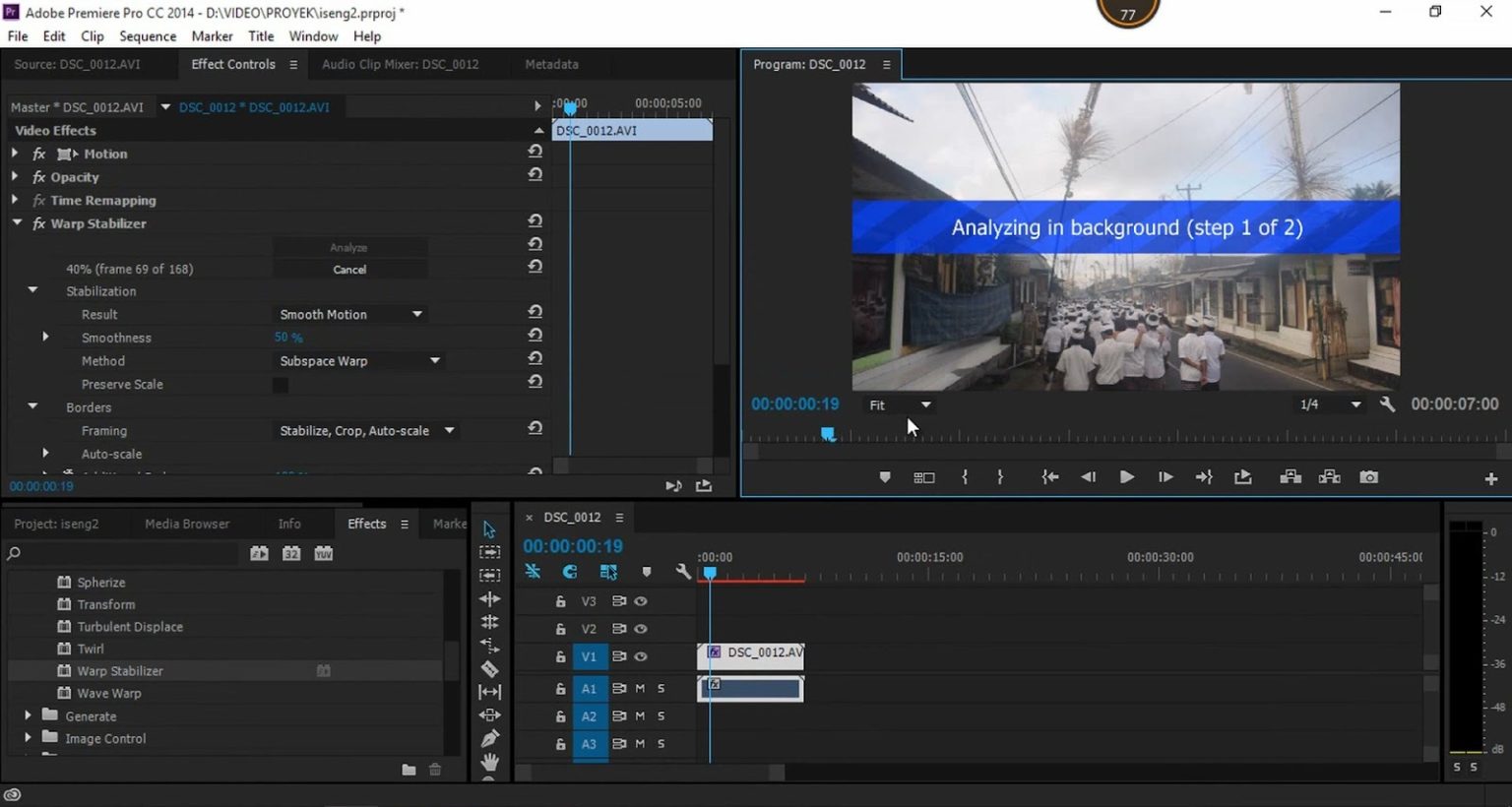
Task: Toggle Linked Selection in timeline
Action: pyautogui.click(x=608, y=572)
